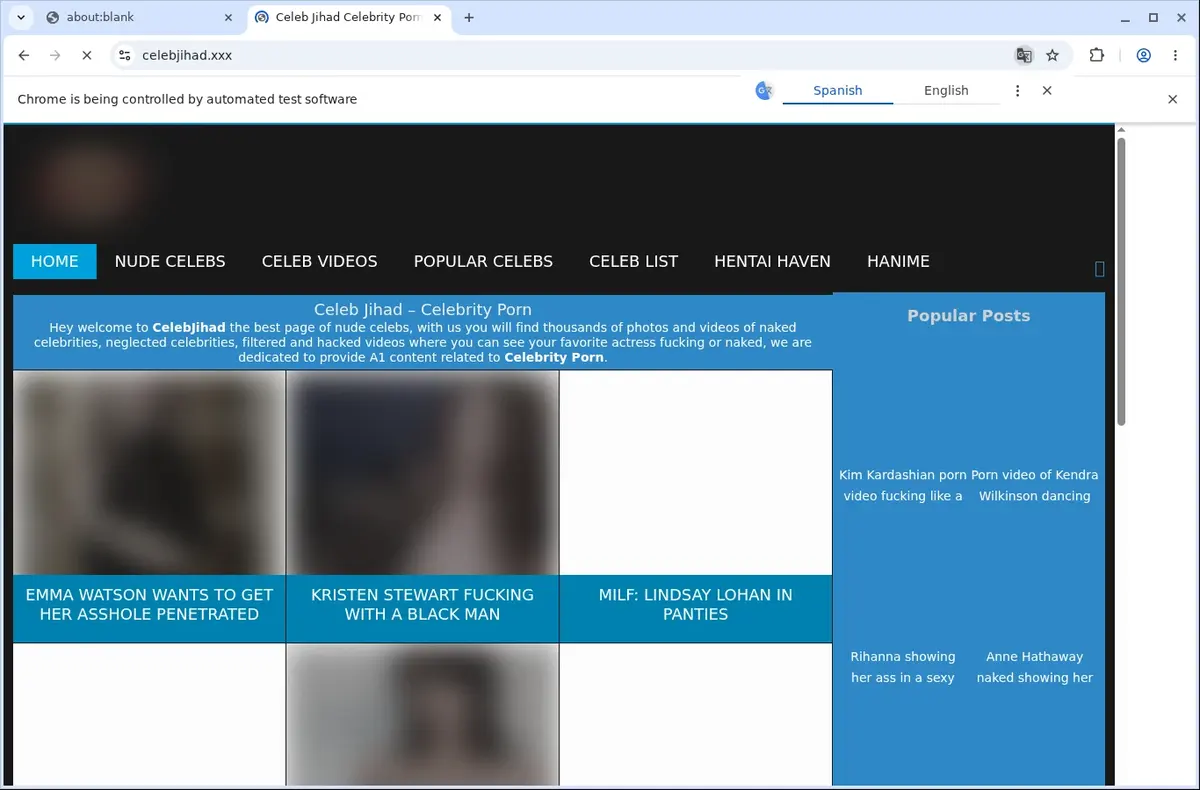This screenshot has height=790, width=1200.
Task: Click the site search icon beside the menu
Action: click(1100, 268)
